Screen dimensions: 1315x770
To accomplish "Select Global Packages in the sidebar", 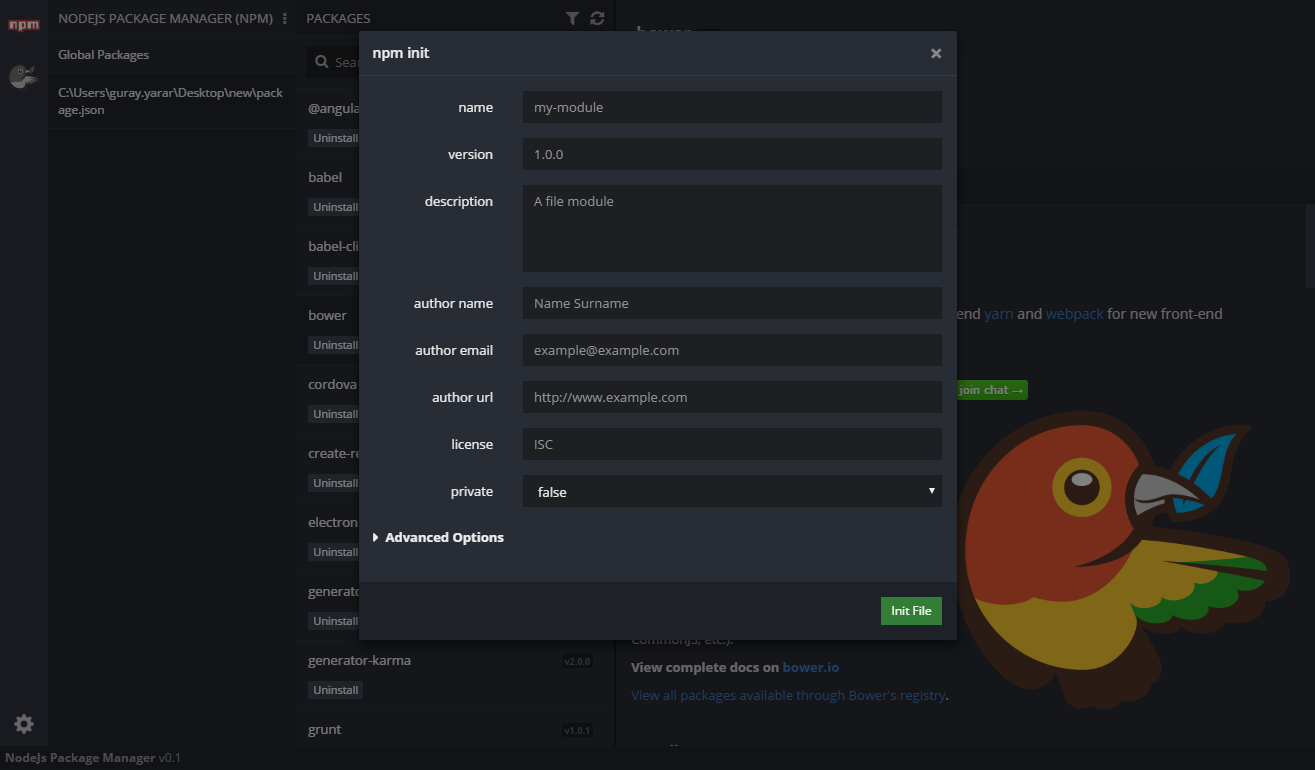I will click(172, 55).
